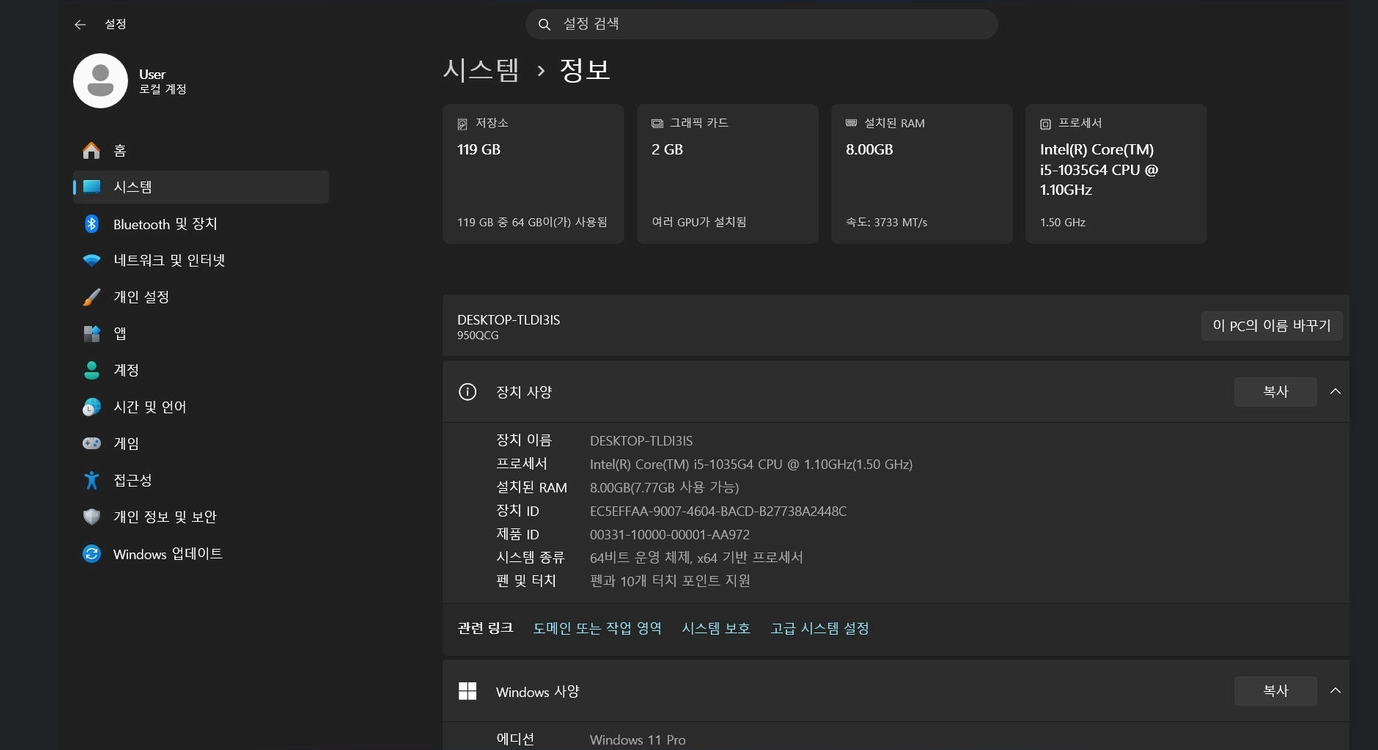Image resolution: width=1378 pixels, height=750 pixels.
Task: Copy device specs with 장치 사양 복사 button
Action: (1275, 392)
